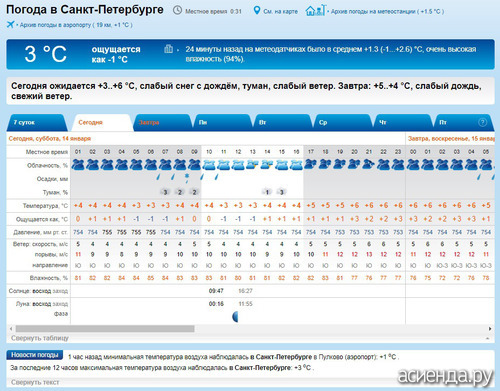This screenshot has width=500, height=391.
Task: Click the moonset time 11:55
Action: (x=245, y=304)
